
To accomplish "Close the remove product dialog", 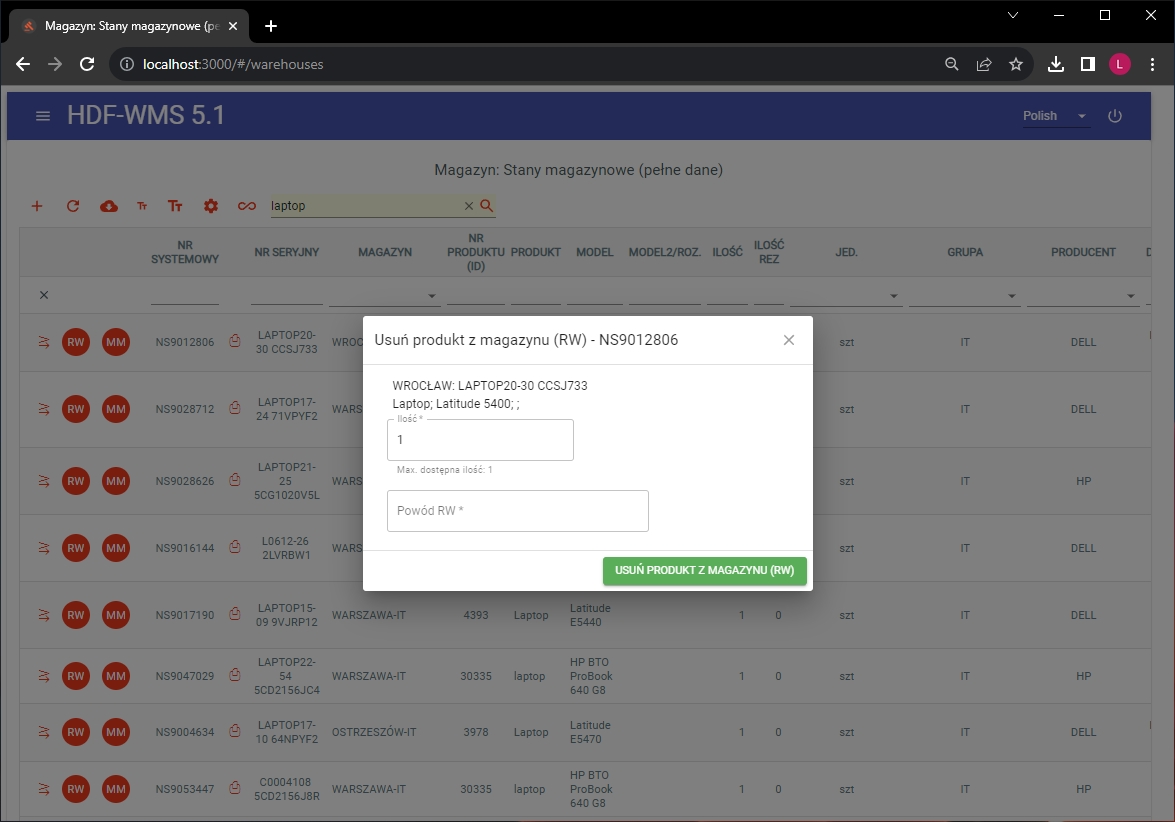I will click(x=789, y=340).
